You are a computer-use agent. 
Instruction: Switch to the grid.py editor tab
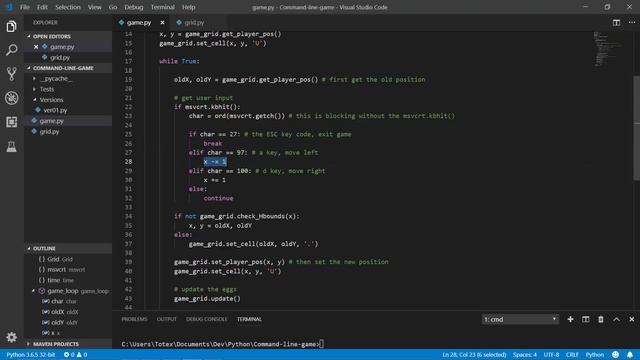click(194, 22)
